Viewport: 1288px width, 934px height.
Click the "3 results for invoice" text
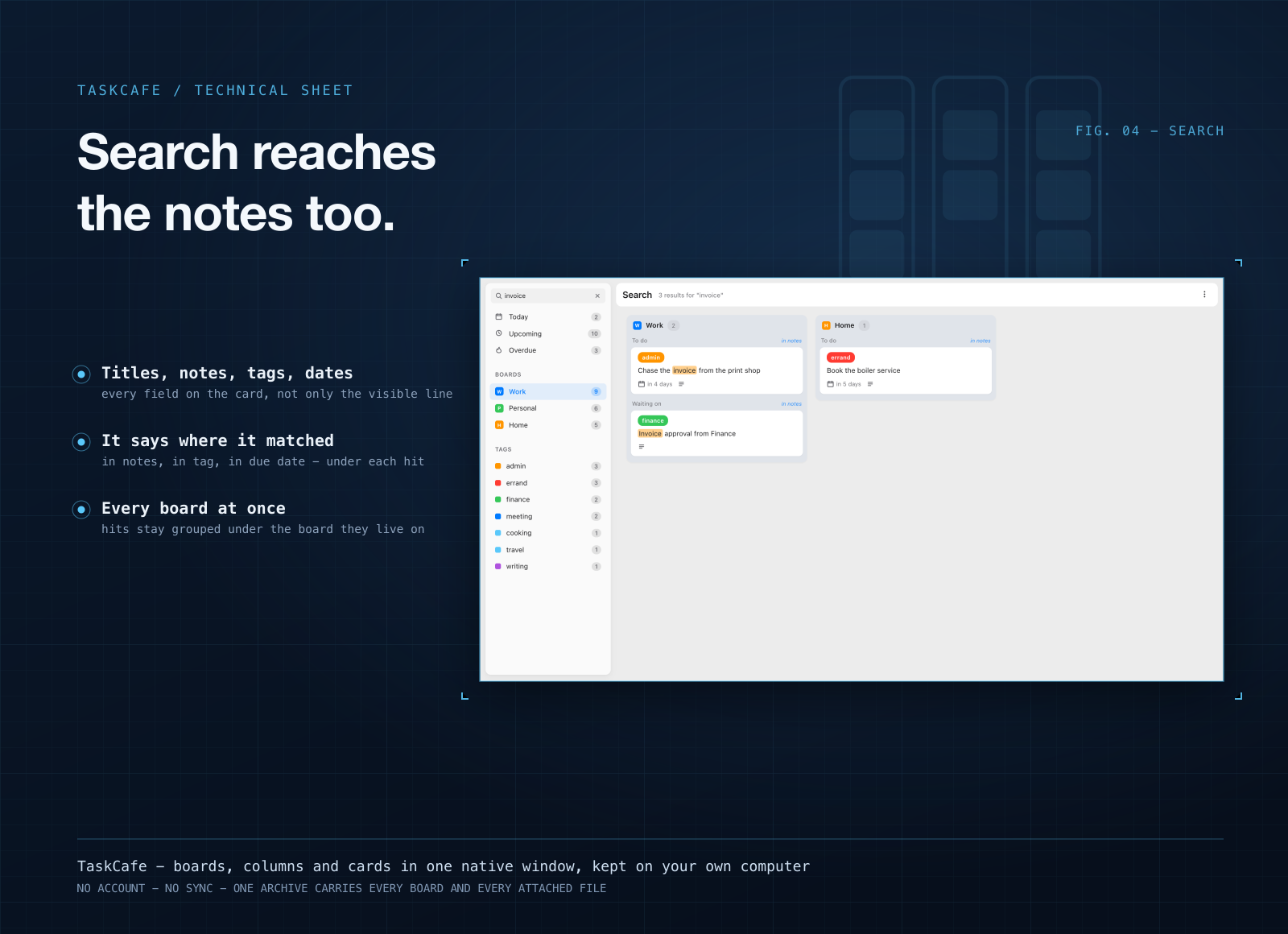tap(691, 295)
